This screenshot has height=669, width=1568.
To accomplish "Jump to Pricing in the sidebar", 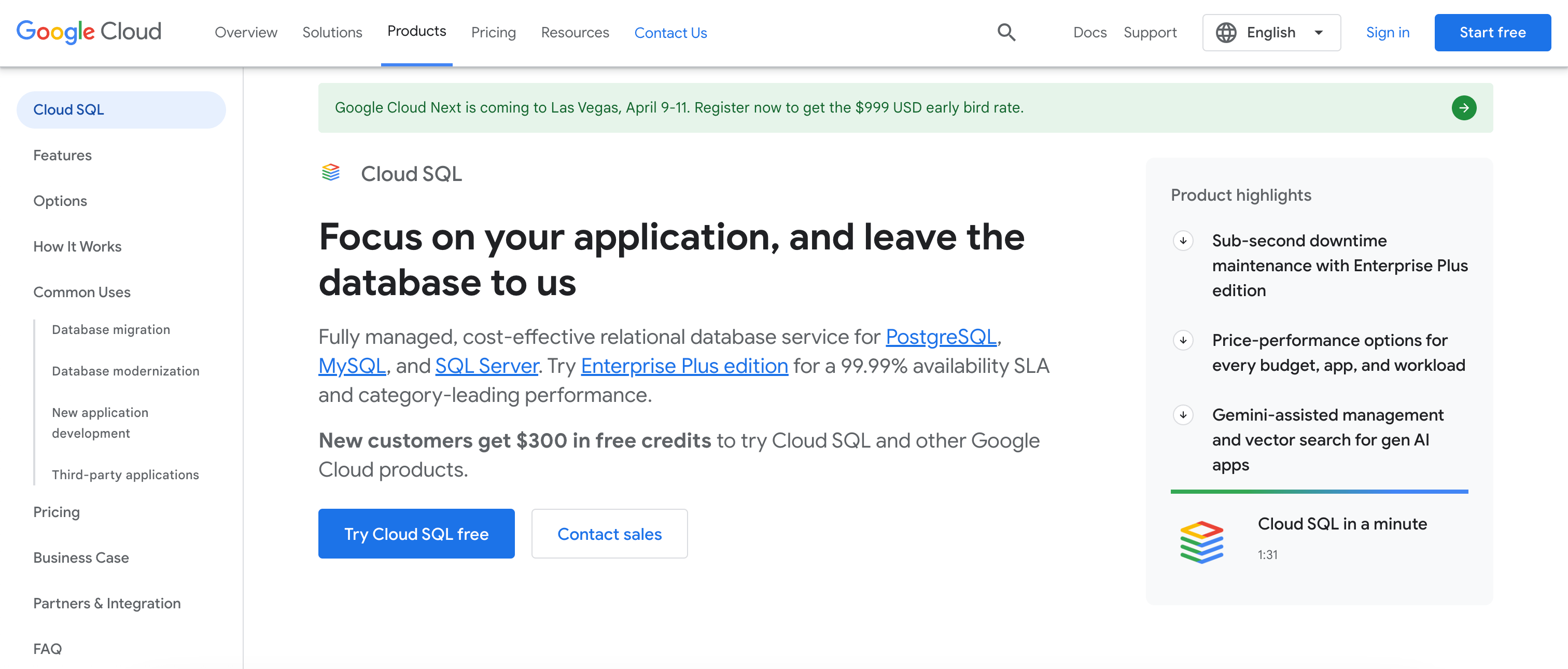I will [x=56, y=512].
